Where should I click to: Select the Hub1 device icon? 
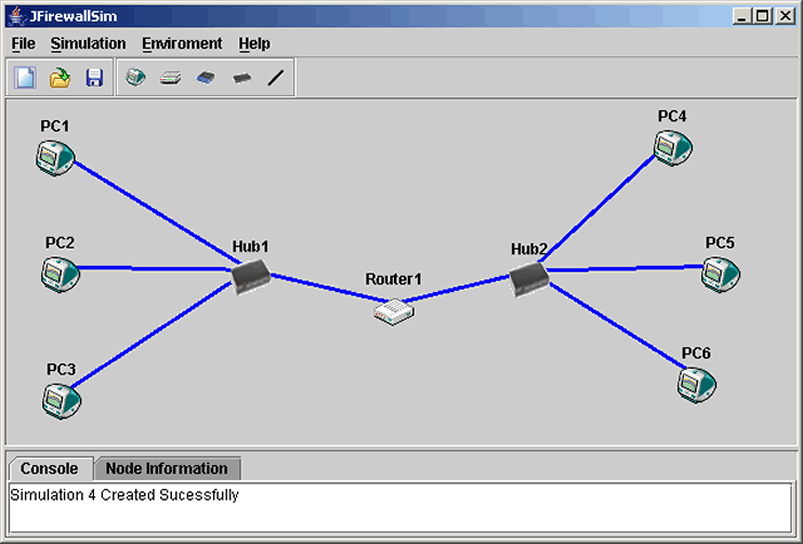coord(250,275)
